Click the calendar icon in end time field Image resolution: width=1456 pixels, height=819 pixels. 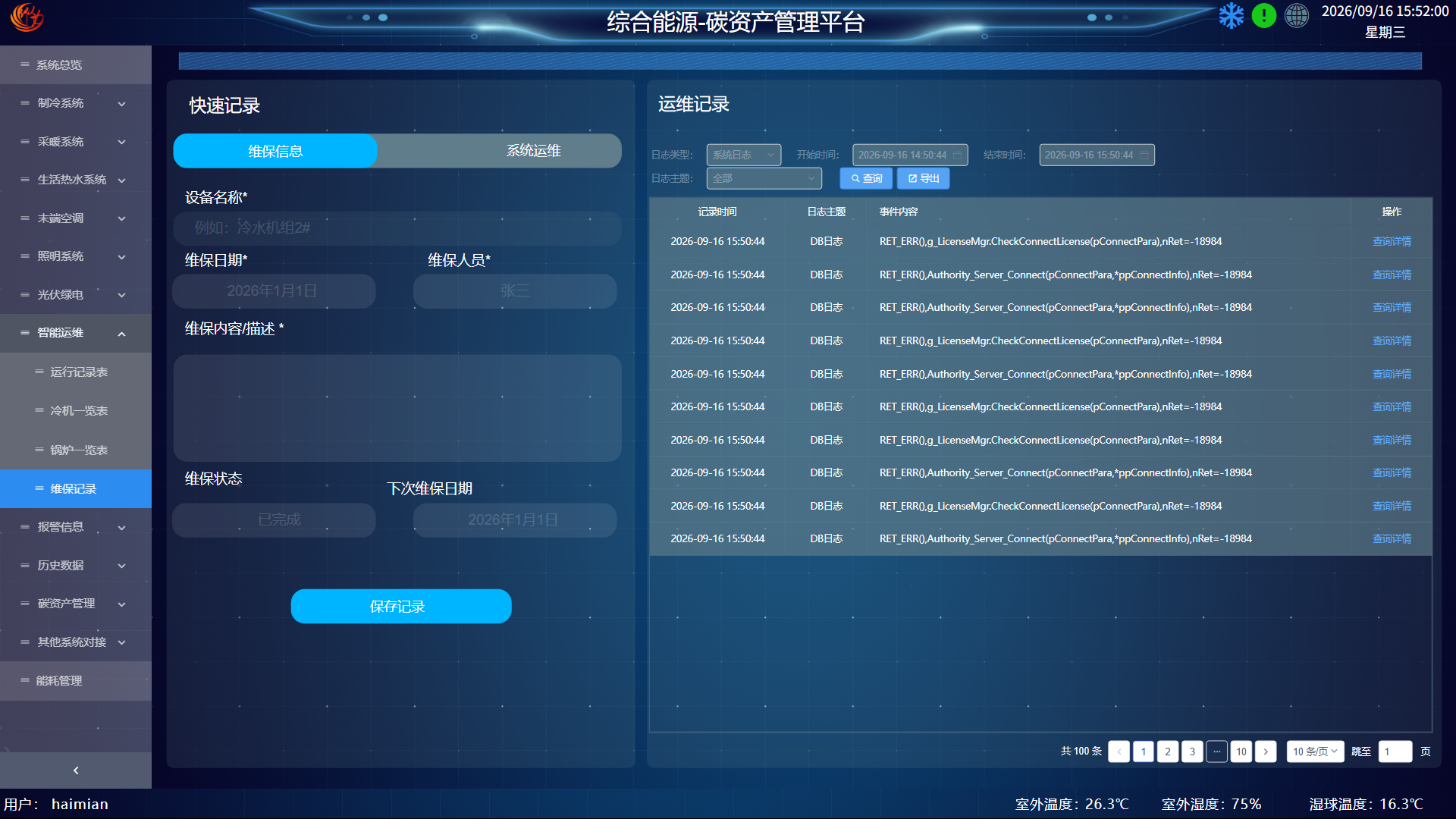tap(1144, 155)
